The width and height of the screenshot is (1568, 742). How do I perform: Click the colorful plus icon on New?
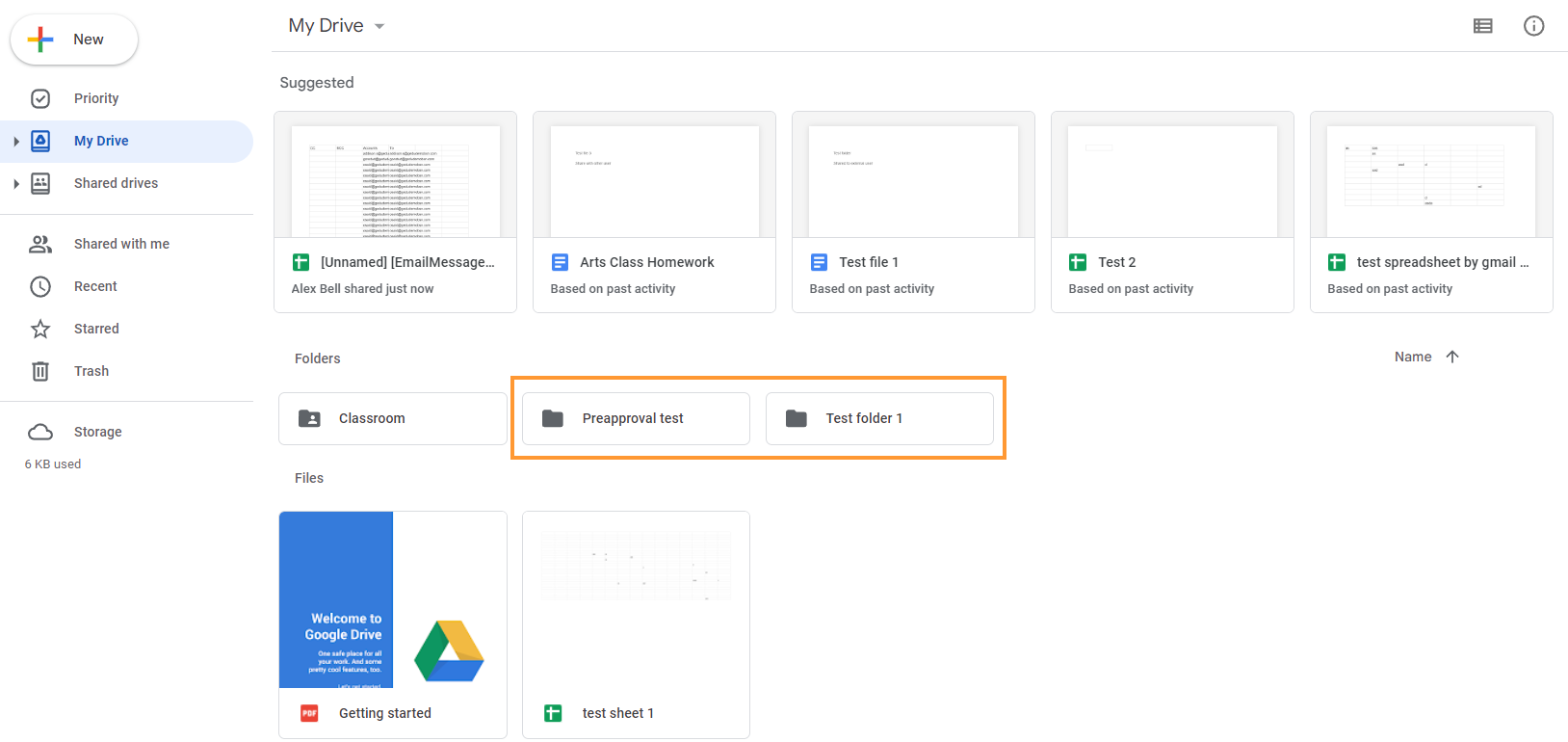coord(40,40)
